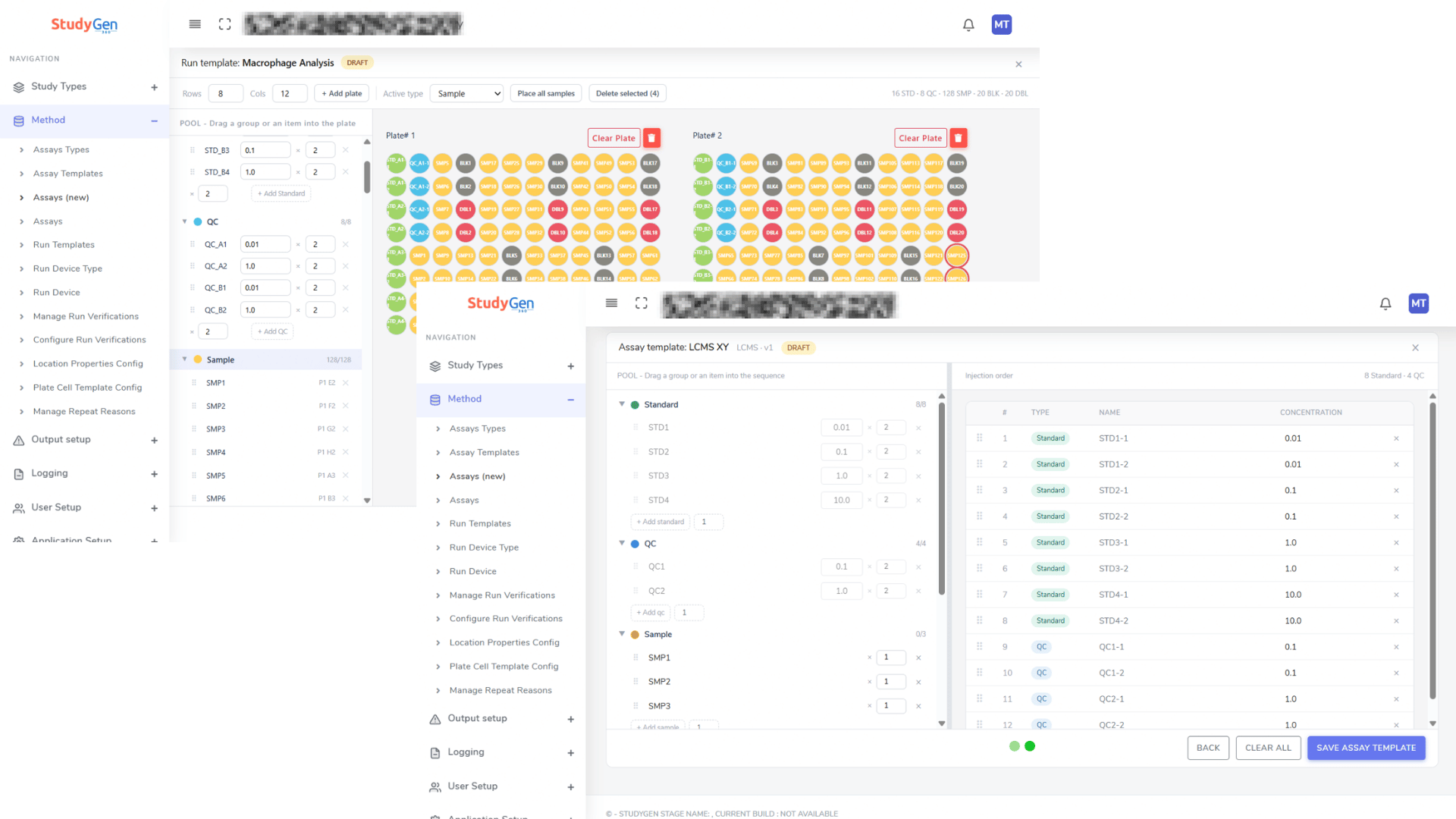Open Run Templates in front sidebar

tap(480, 524)
